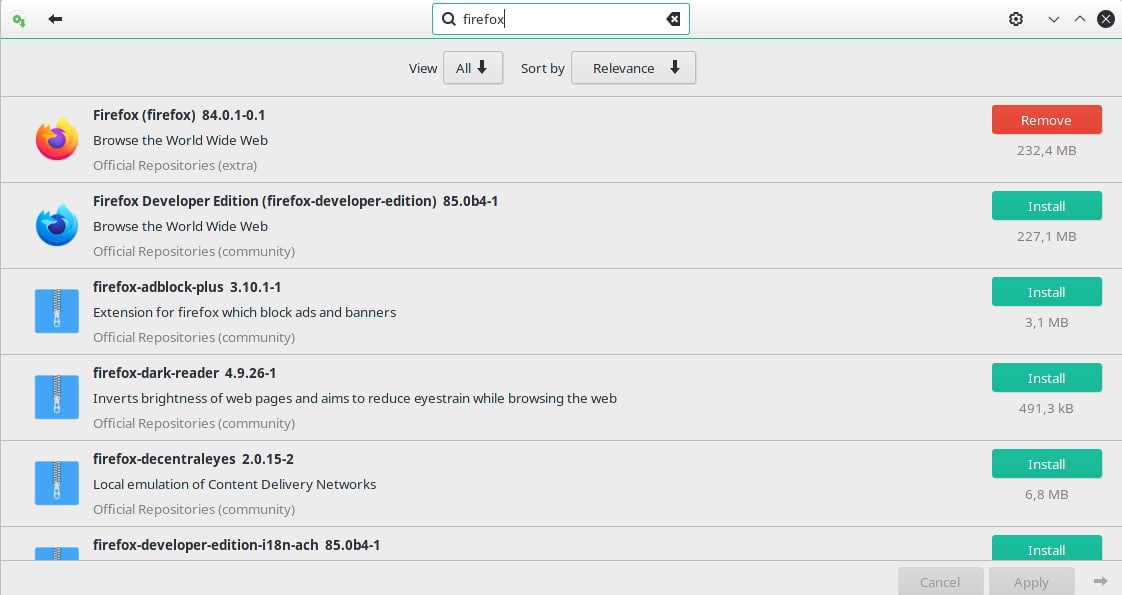The image size is (1122, 595).
Task: Install Firefox Developer Edition
Action: 1046,206
